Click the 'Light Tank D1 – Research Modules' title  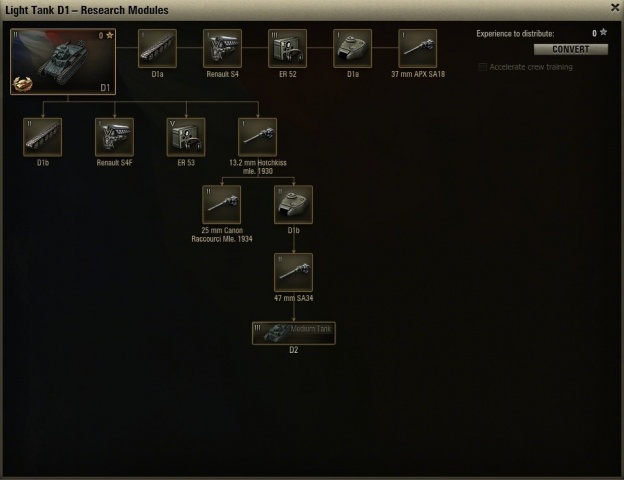tap(87, 10)
